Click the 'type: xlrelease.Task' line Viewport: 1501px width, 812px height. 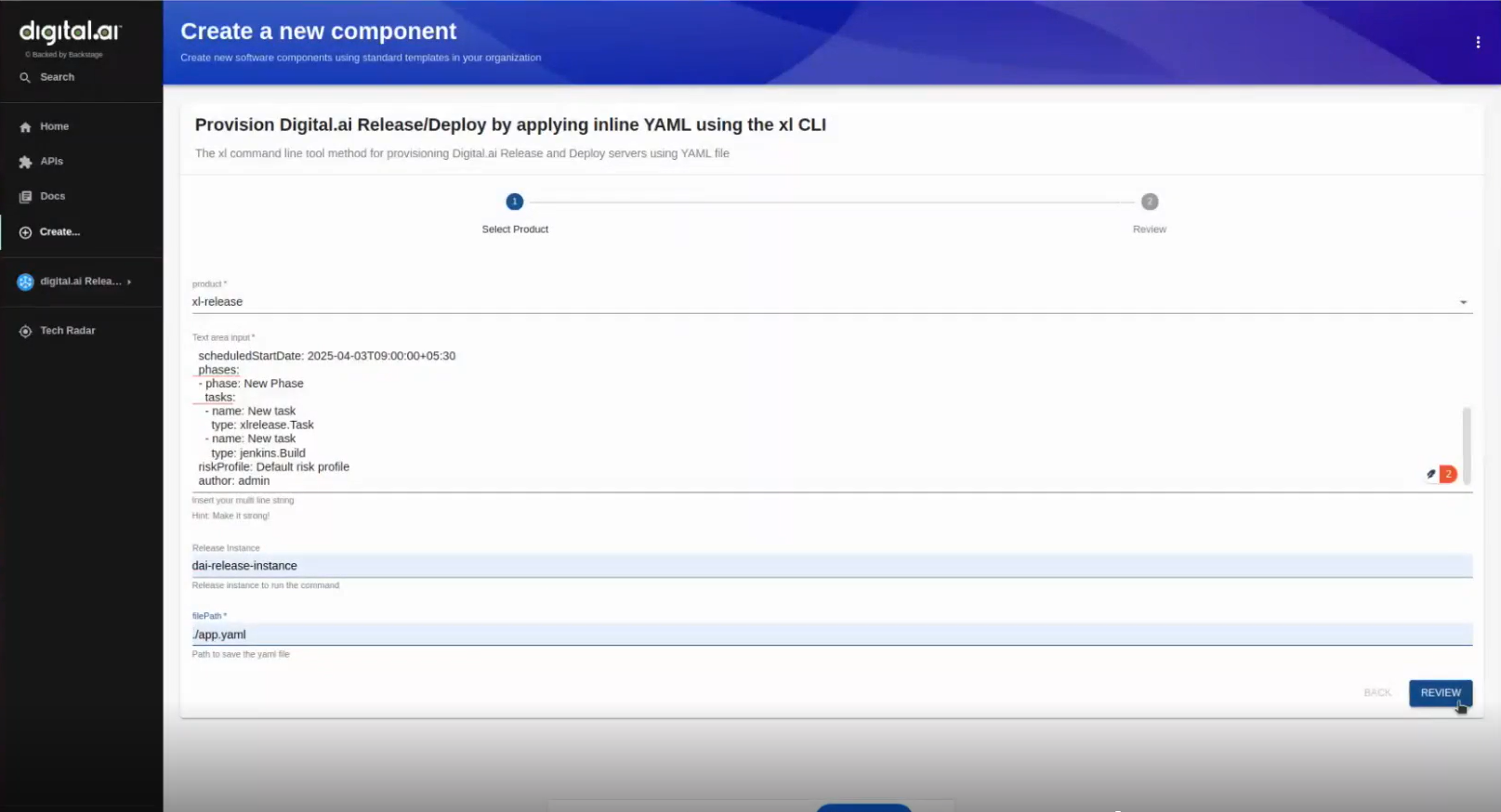click(262, 426)
